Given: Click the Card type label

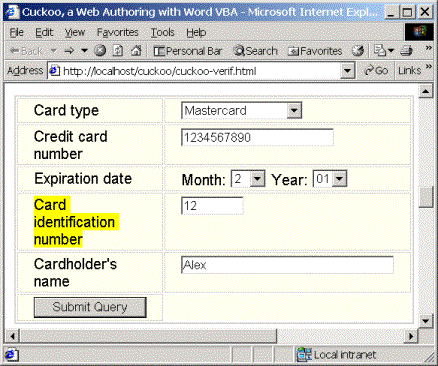Looking at the screenshot, I should coord(66,111).
